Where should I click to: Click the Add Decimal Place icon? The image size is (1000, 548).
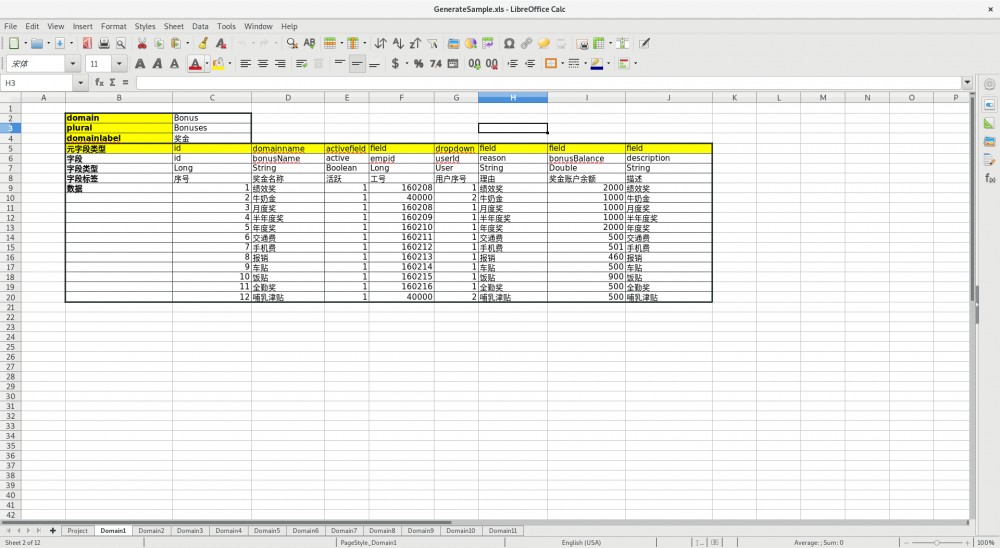click(x=474, y=63)
